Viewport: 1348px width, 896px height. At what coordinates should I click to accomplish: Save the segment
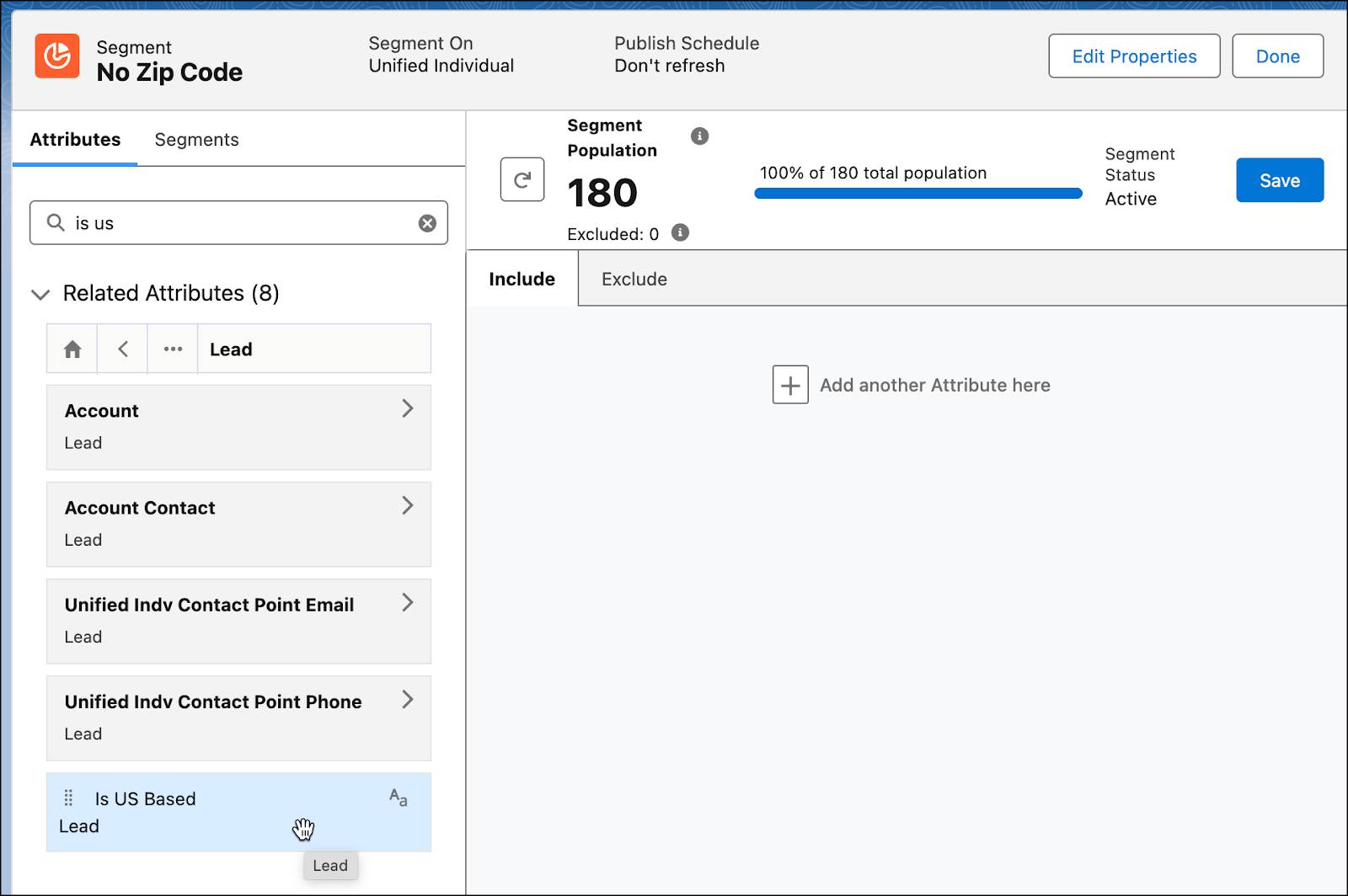(1279, 180)
